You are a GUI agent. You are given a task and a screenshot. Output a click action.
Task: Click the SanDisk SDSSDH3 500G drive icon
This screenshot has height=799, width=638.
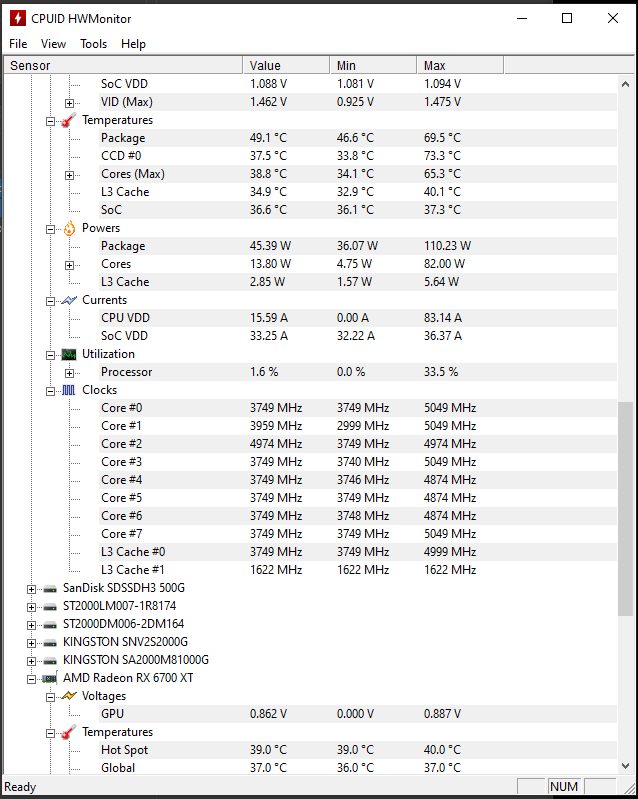(50, 589)
